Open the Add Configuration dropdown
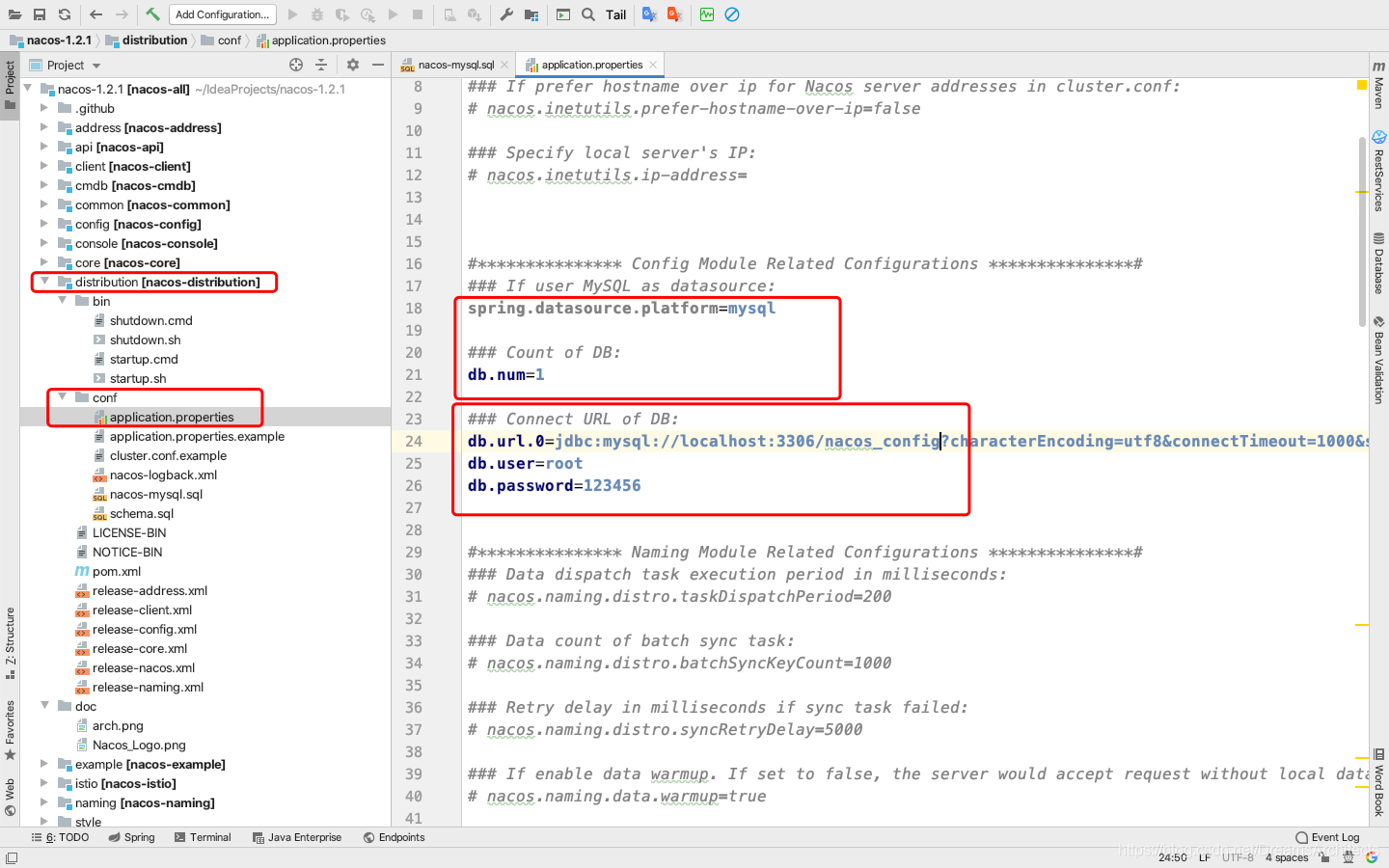Viewport: 1389px width, 868px height. tap(223, 14)
